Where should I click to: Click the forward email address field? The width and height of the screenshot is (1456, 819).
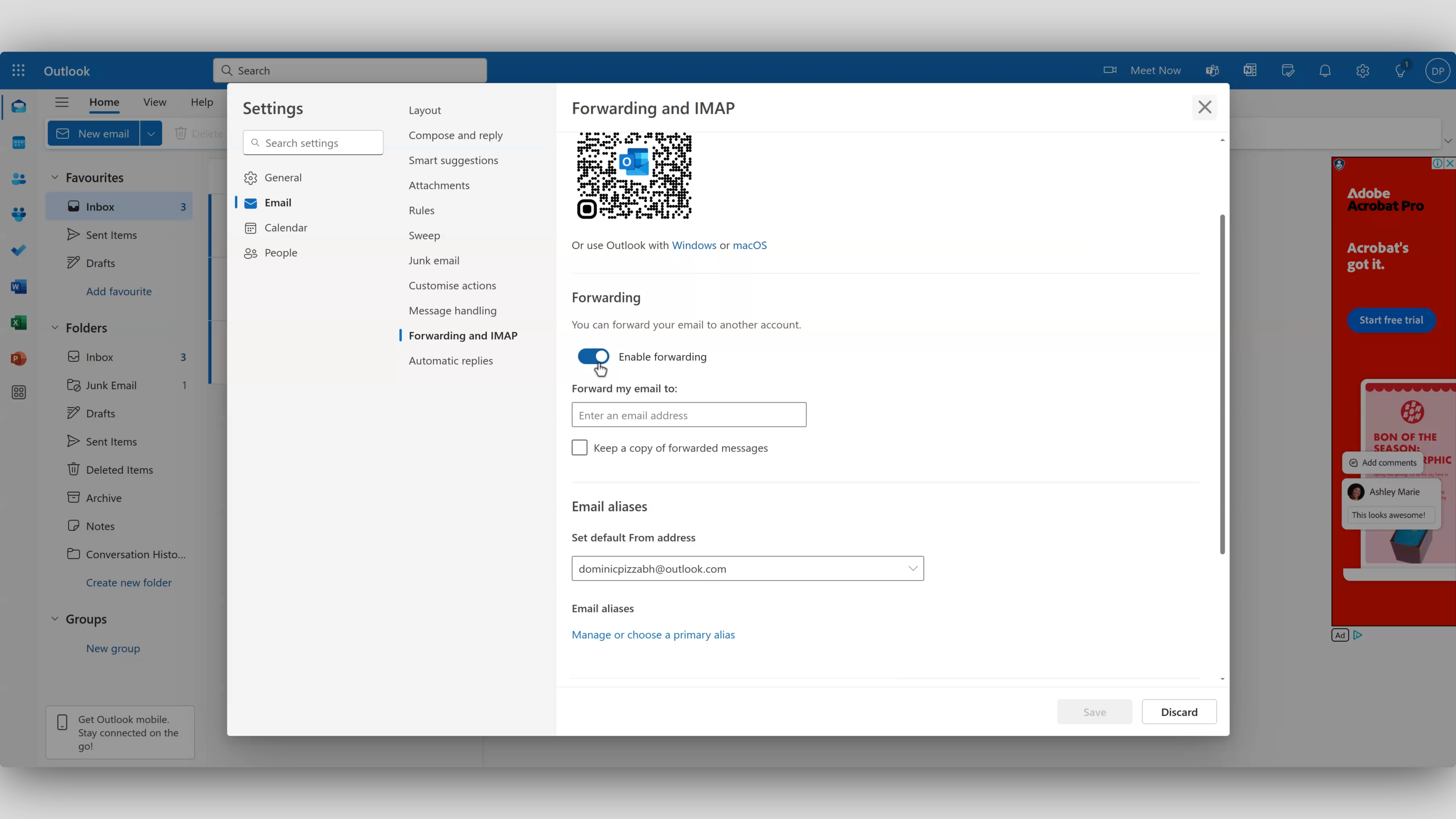689,415
